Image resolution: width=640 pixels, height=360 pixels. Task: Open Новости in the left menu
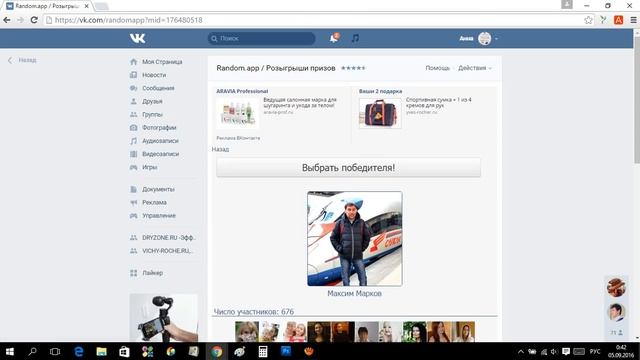(x=154, y=75)
